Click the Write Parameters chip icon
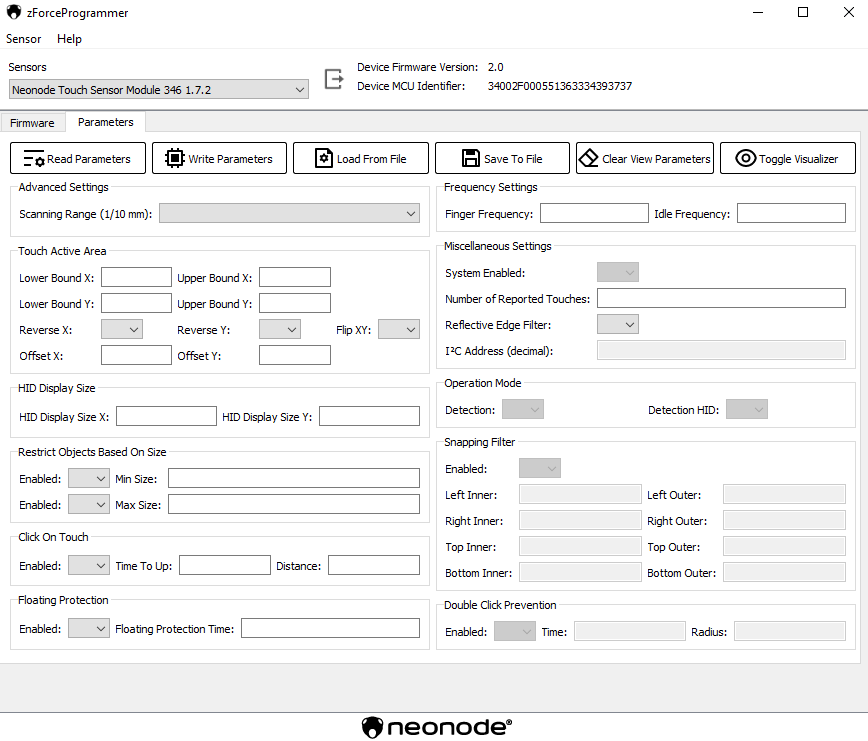The image size is (868, 741). pyautogui.click(x=175, y=158)
